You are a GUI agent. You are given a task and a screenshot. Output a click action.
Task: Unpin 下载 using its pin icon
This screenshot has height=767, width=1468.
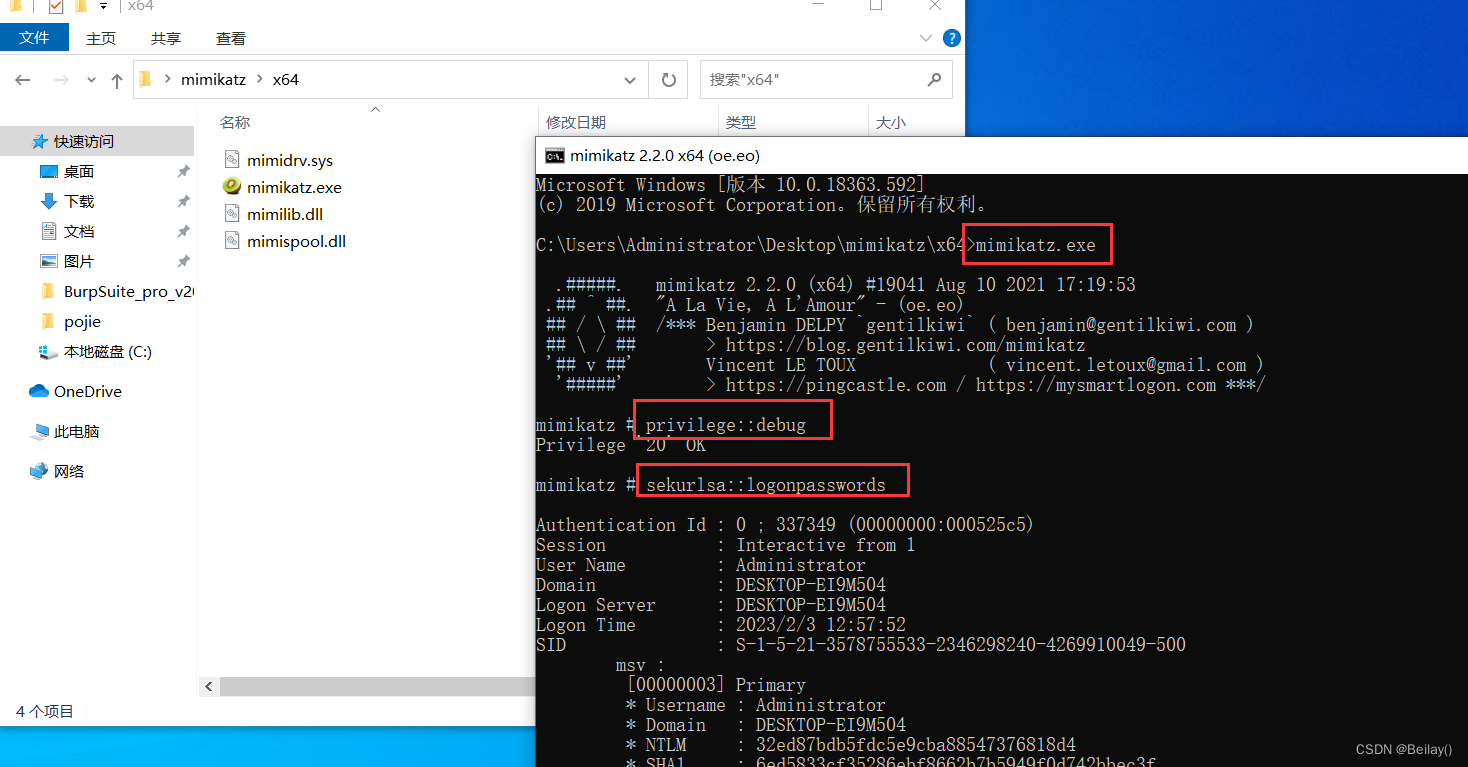click(183, 201)
